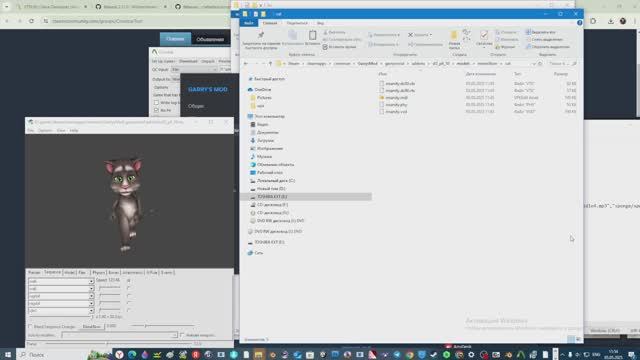Select TOSHIBA EXT (E:) highlighted drive

(x=306, y=197)
